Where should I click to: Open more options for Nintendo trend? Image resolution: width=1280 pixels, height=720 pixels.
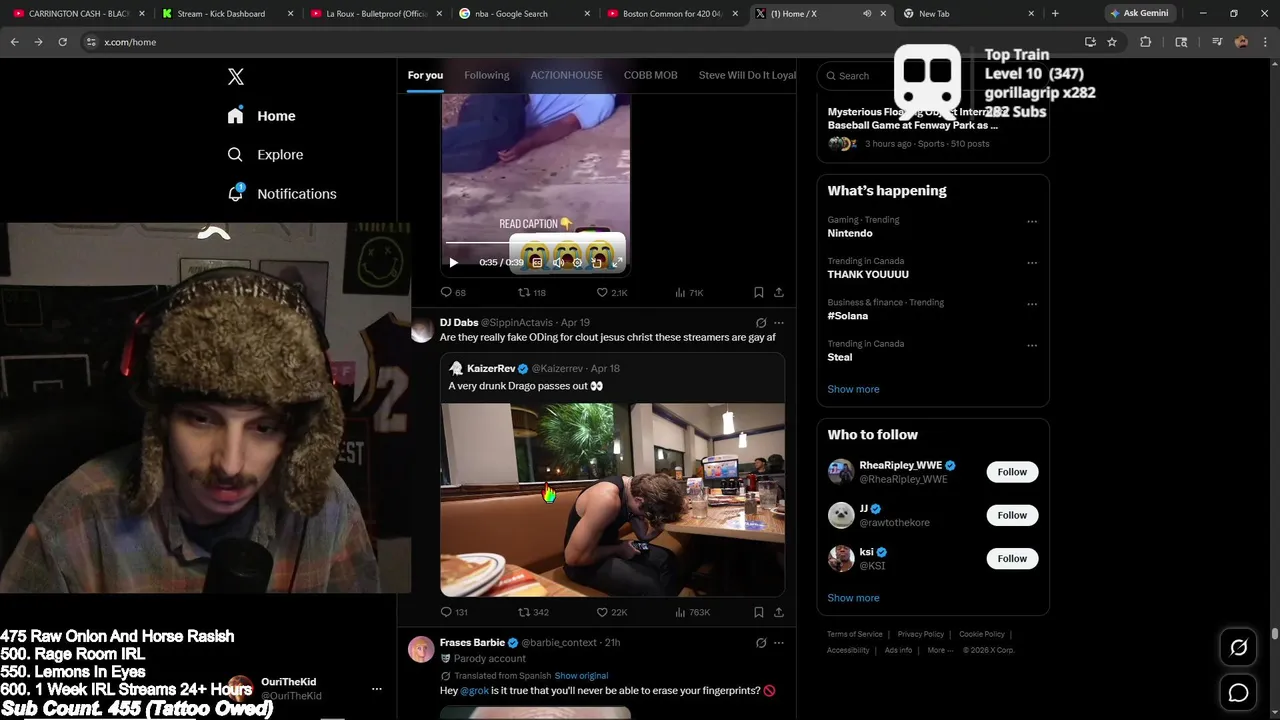1032,222
